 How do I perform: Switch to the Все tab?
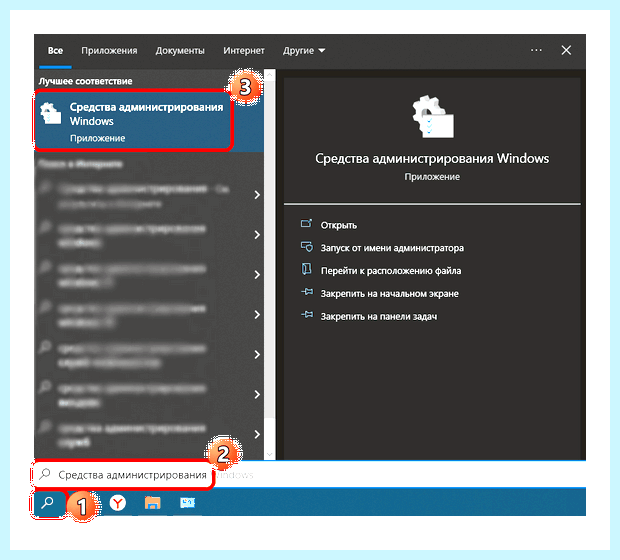[55, 51]
